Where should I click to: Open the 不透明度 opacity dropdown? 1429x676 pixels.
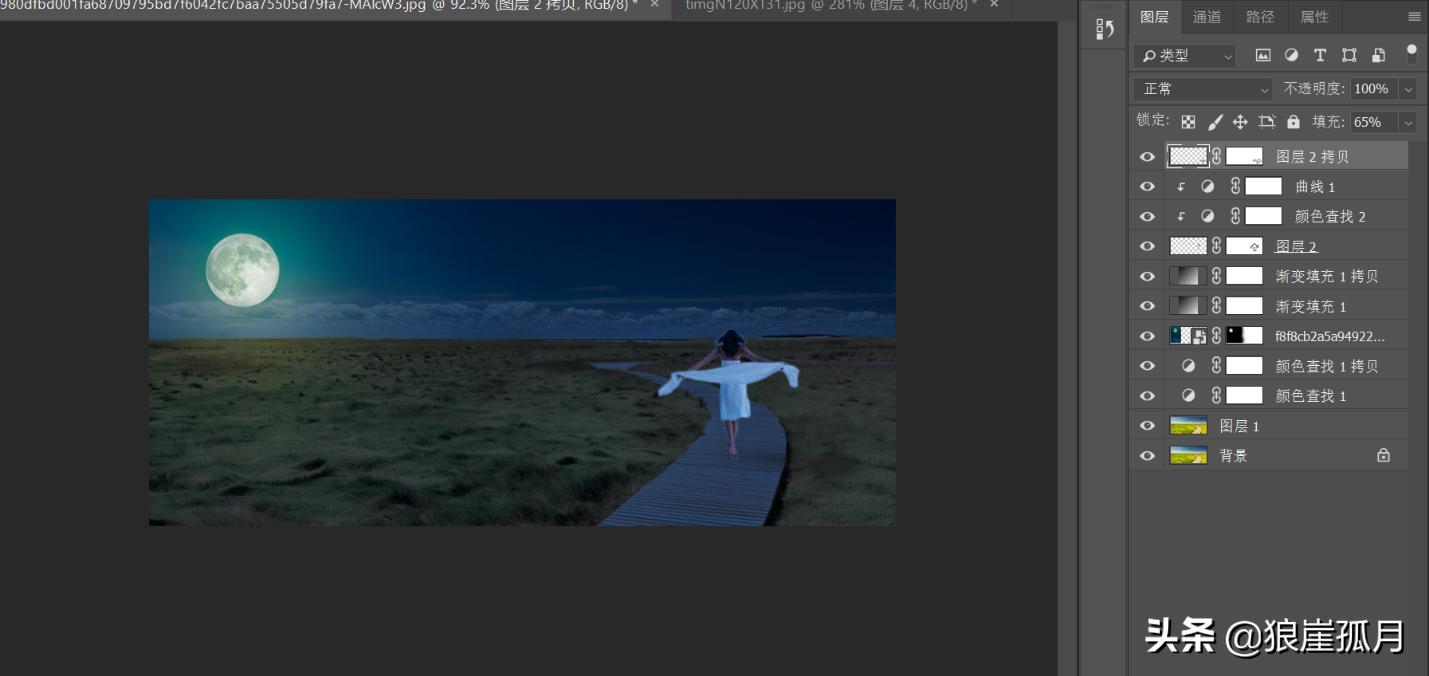pyautogui.click(x=1408, y=89)
